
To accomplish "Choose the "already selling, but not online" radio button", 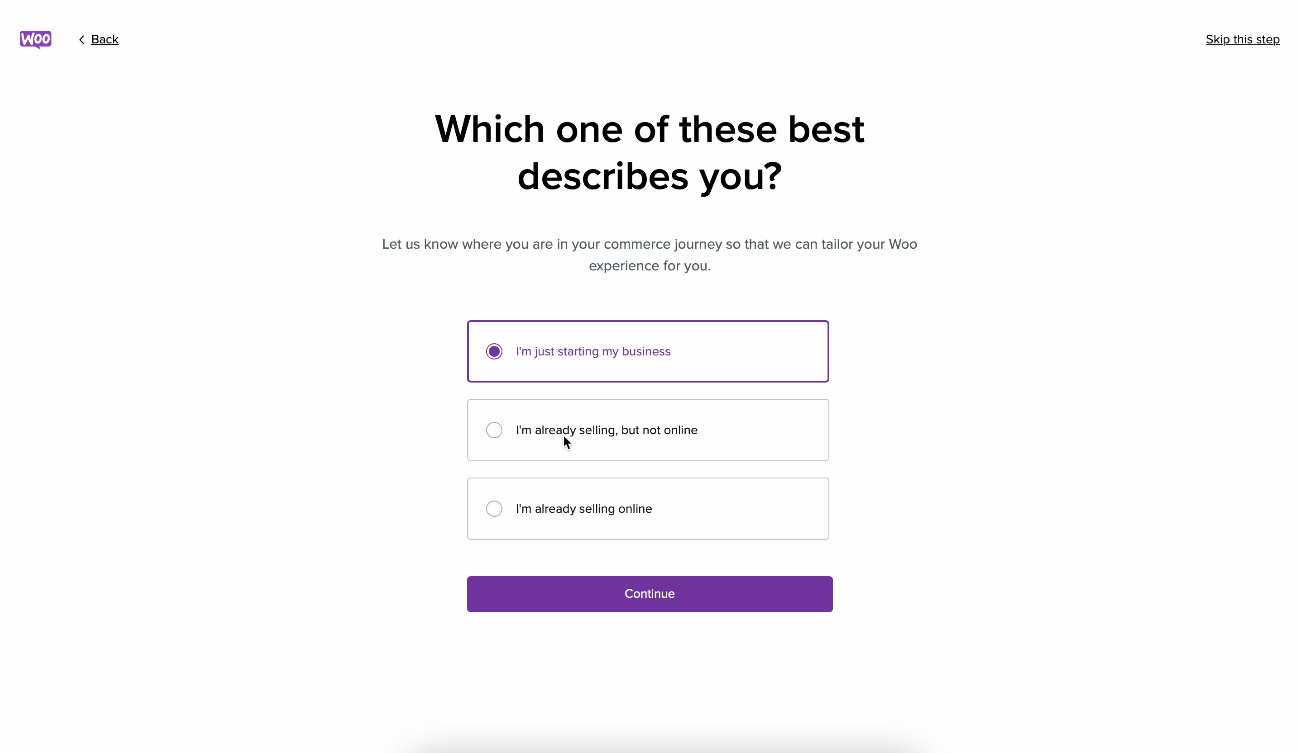I will [494, 430].
